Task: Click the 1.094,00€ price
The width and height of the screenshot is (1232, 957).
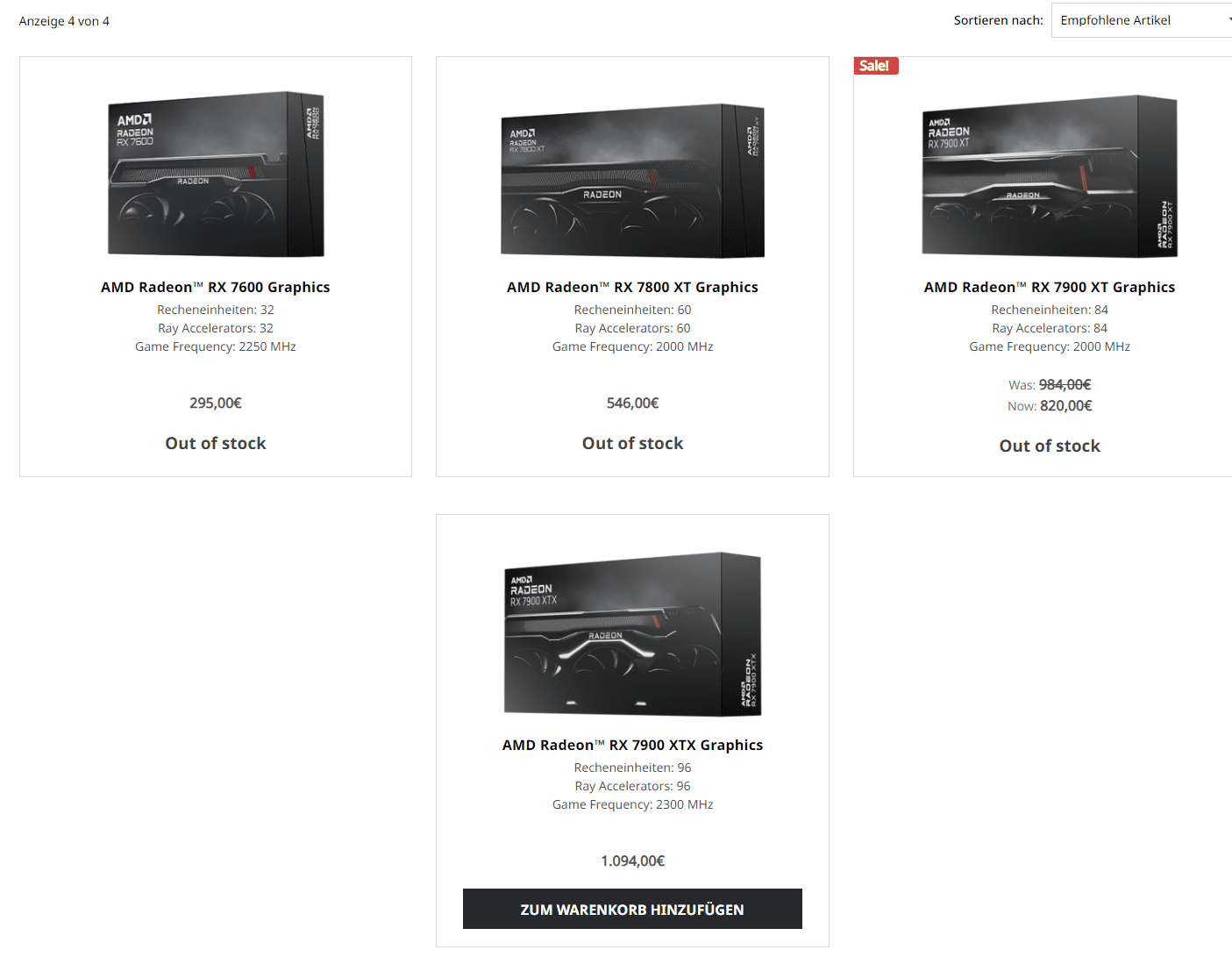Action: [x=632, y=861]
